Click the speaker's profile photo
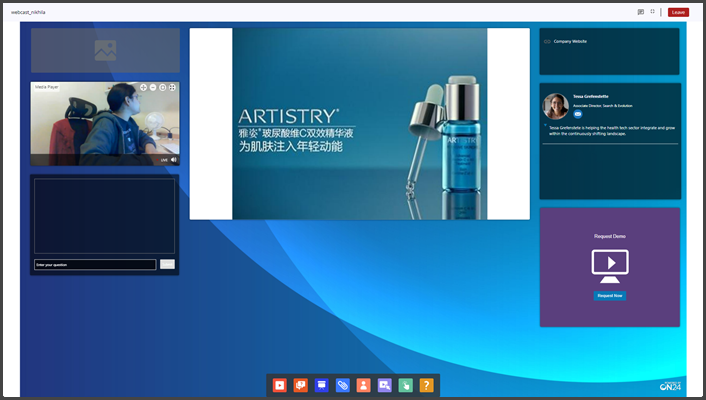The width and height of the screenshot is (706, 400). click(x=556, y=106)
